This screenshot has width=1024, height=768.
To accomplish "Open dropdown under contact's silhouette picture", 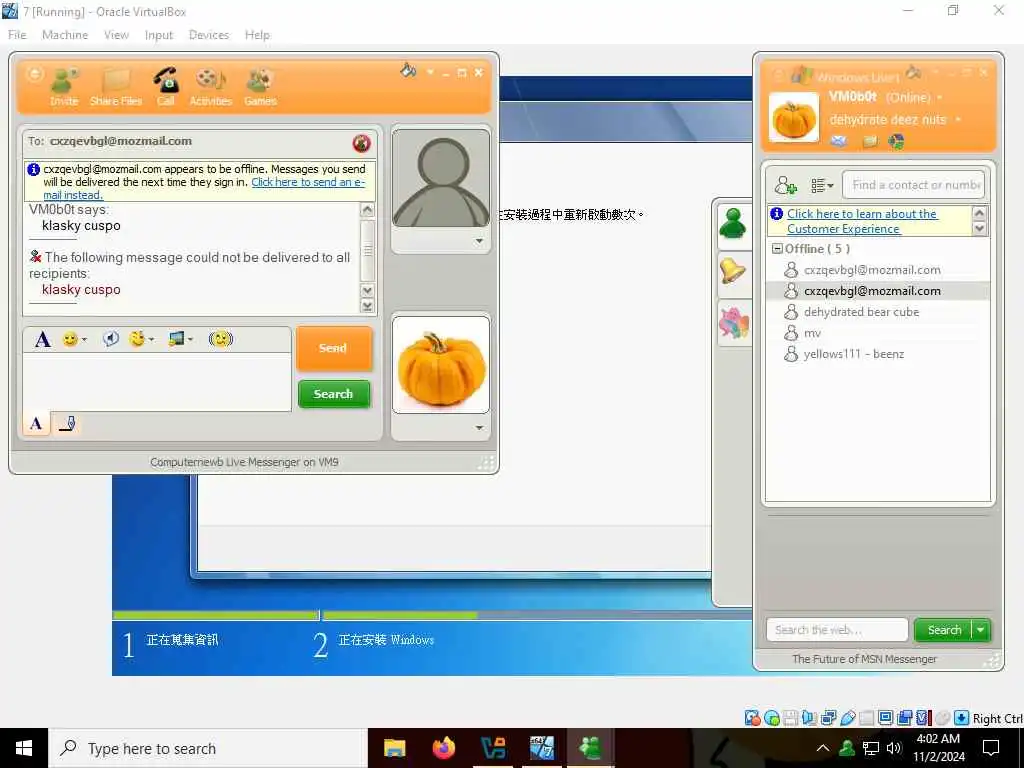I will pos(479,241).
